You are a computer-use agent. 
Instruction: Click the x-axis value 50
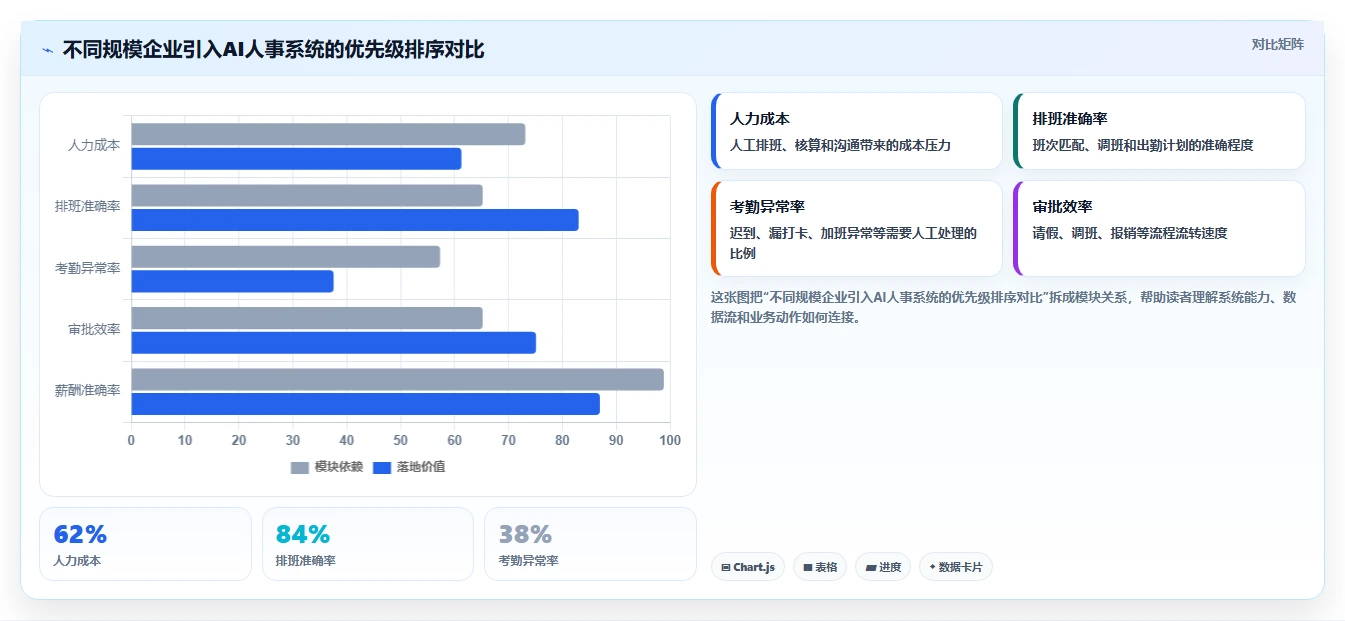point(401,440)
